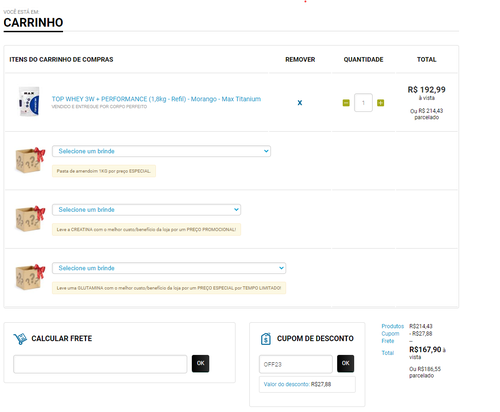
Task: Click the R$214,43 Produtos value
Action: click(x=421, y=326)
